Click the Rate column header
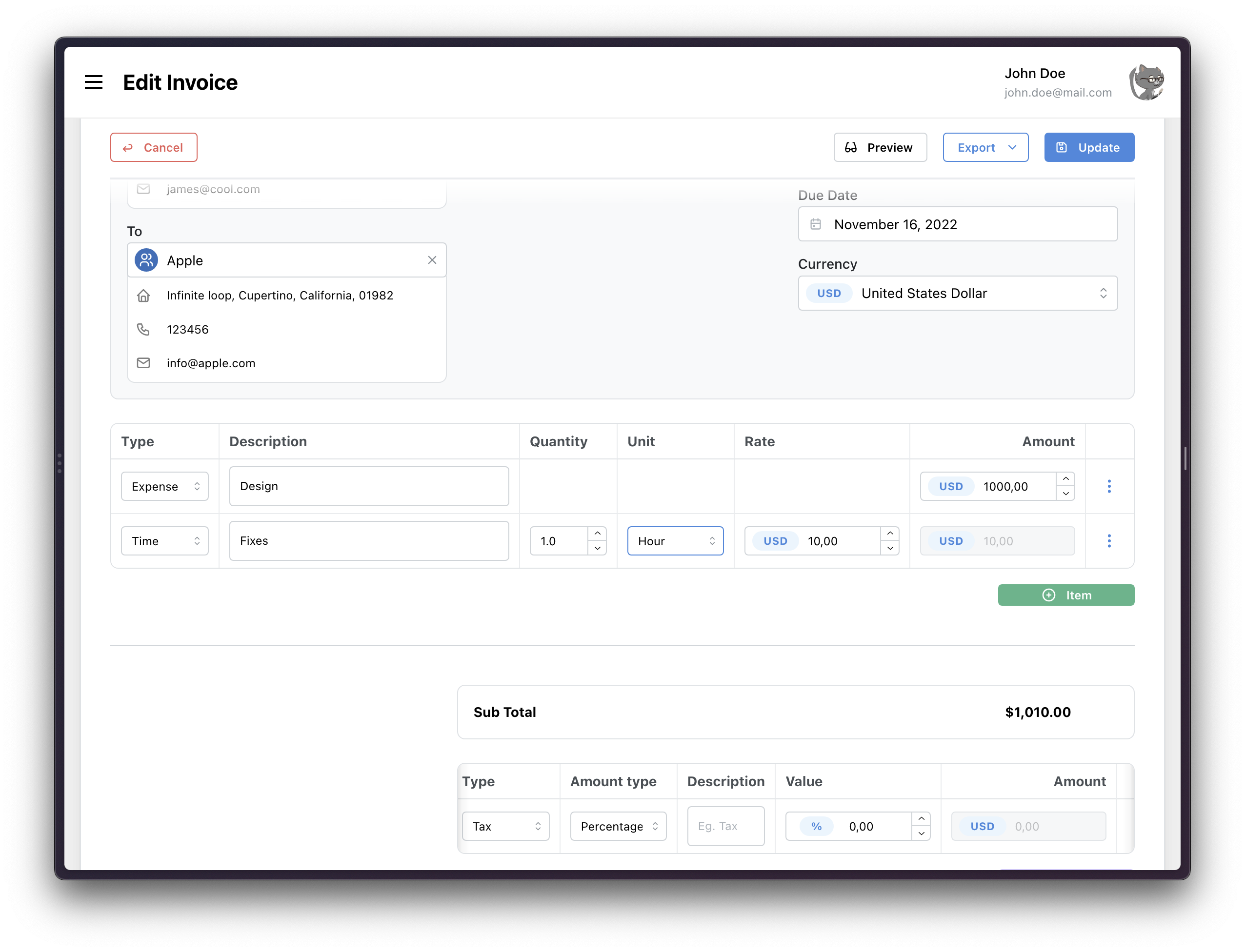This screenshot has width=1245, height=952. pos(760,441)
